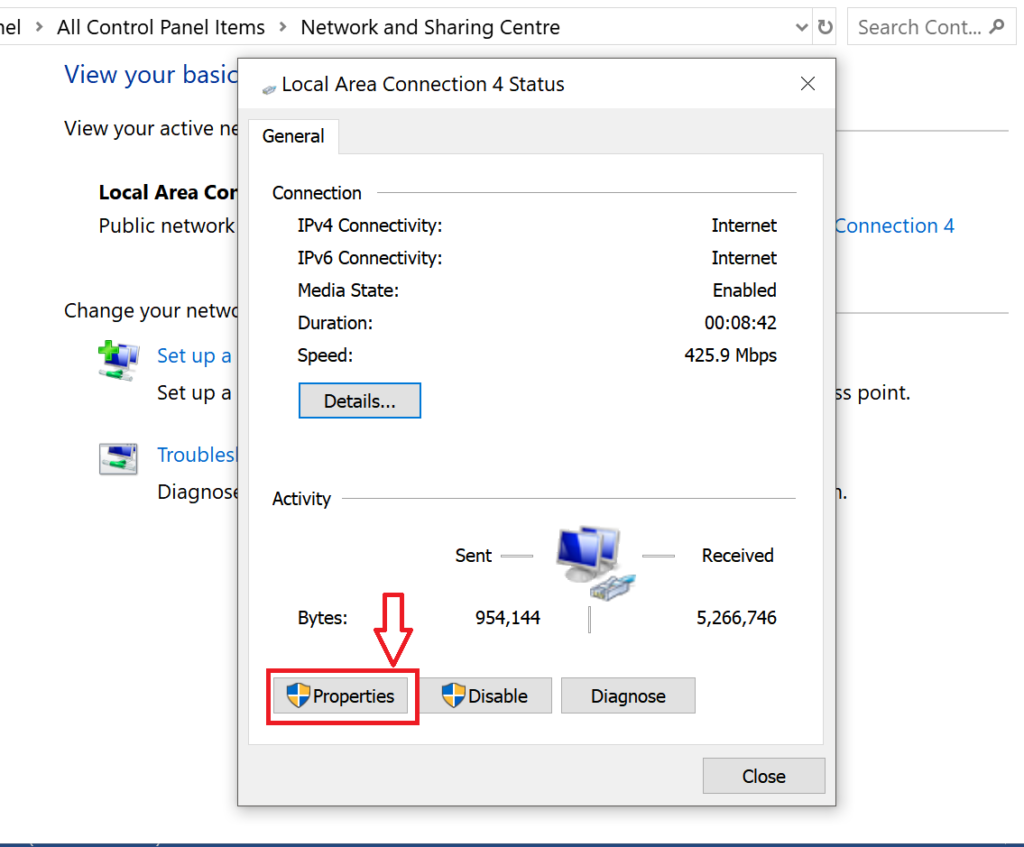This screenshot has width=1024, height=847.
Task: Open the address bar dropdown arrow
Action: coord(801,27)
